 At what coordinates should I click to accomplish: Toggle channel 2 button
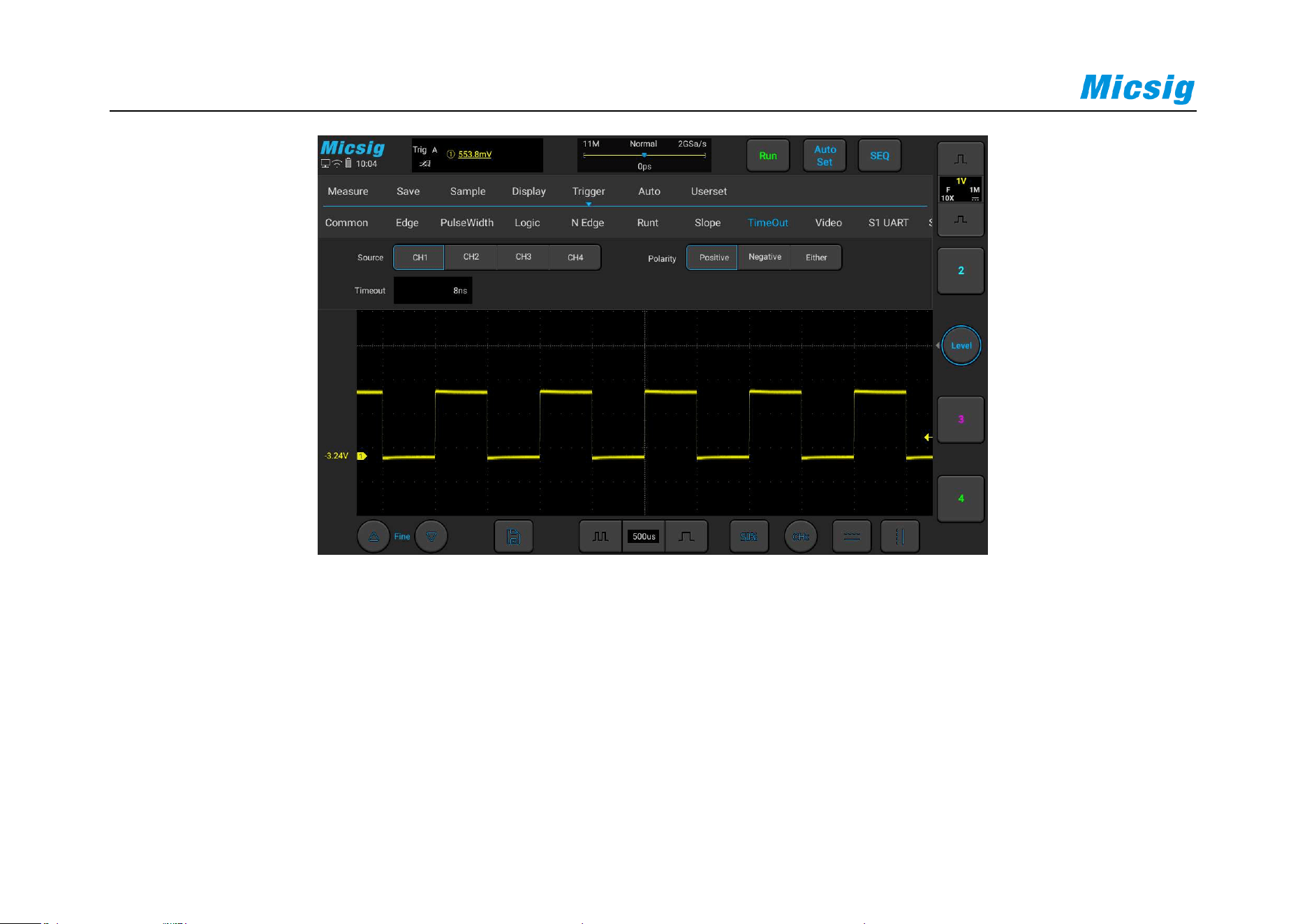point(961,271)
